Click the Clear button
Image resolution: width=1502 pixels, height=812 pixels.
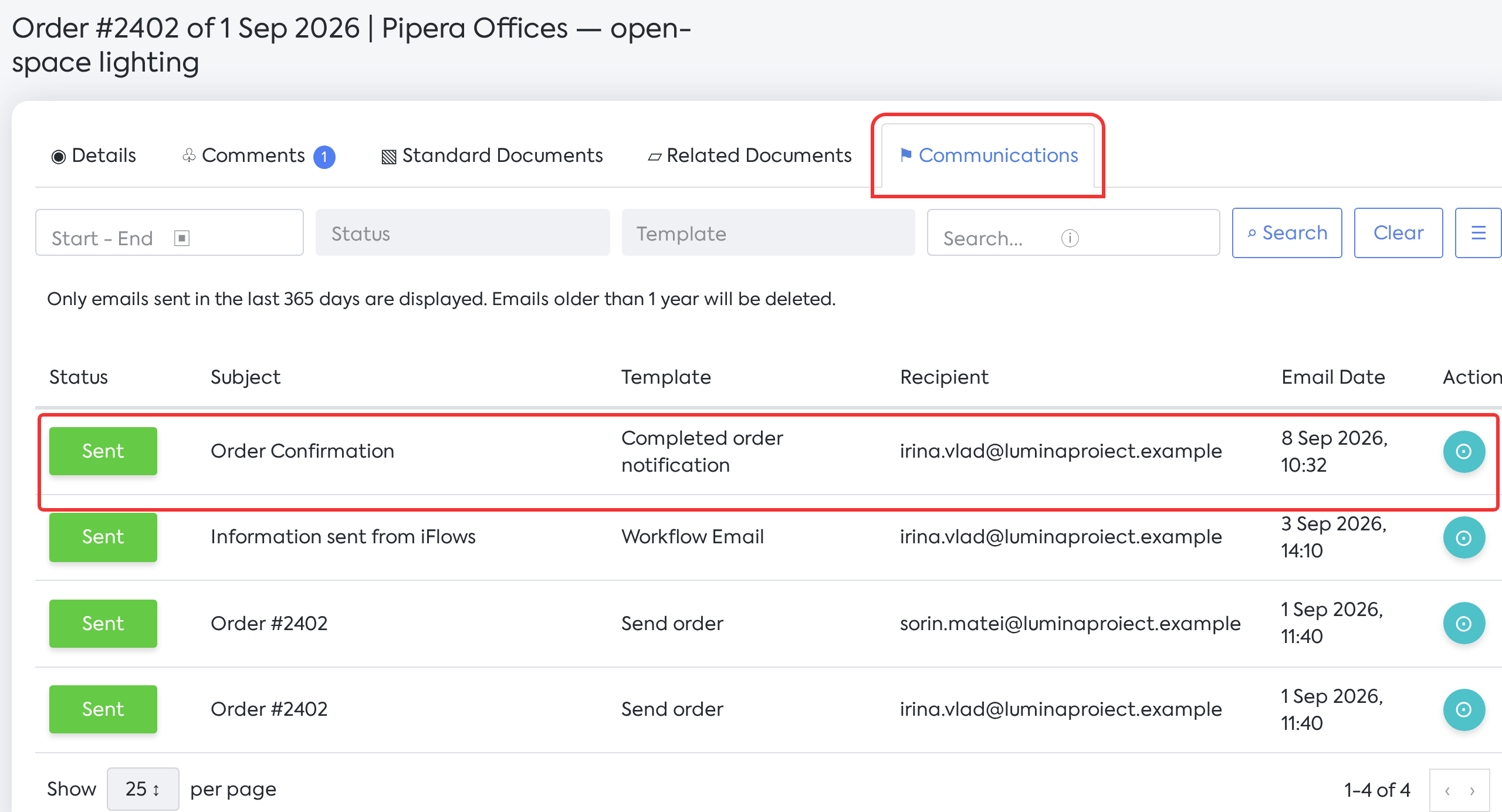tap(1398, 233)
